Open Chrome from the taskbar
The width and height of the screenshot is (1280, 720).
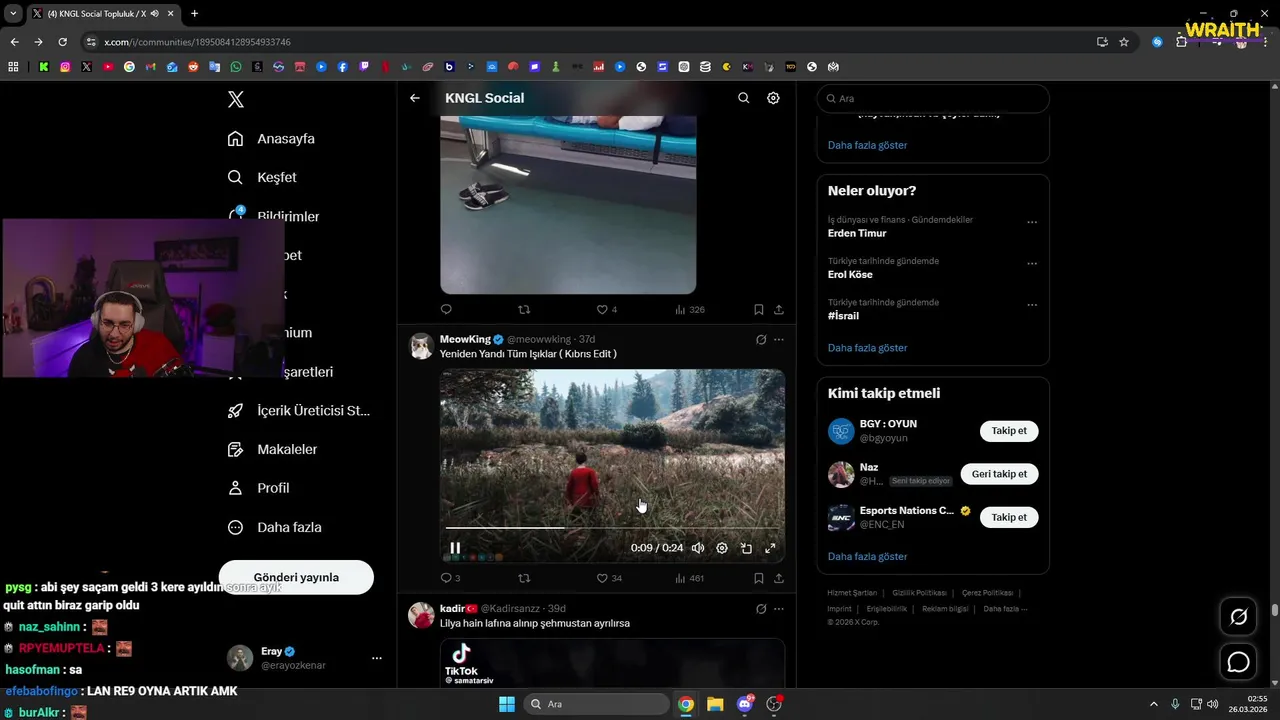click(686, 704)
